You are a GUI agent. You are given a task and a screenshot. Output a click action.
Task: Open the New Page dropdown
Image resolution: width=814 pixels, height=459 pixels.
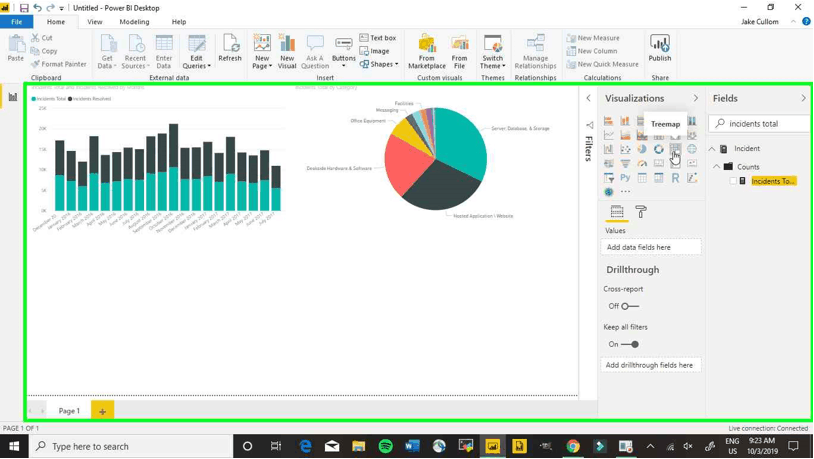pos(262,52)
